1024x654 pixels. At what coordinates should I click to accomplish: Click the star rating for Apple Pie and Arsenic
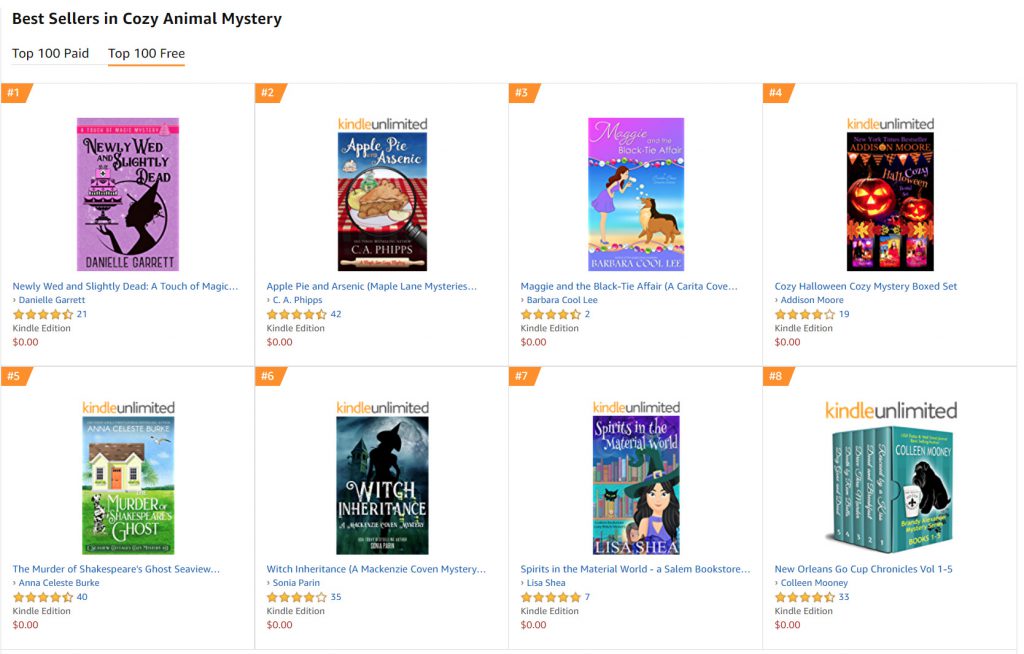click(x=296, y=314)
